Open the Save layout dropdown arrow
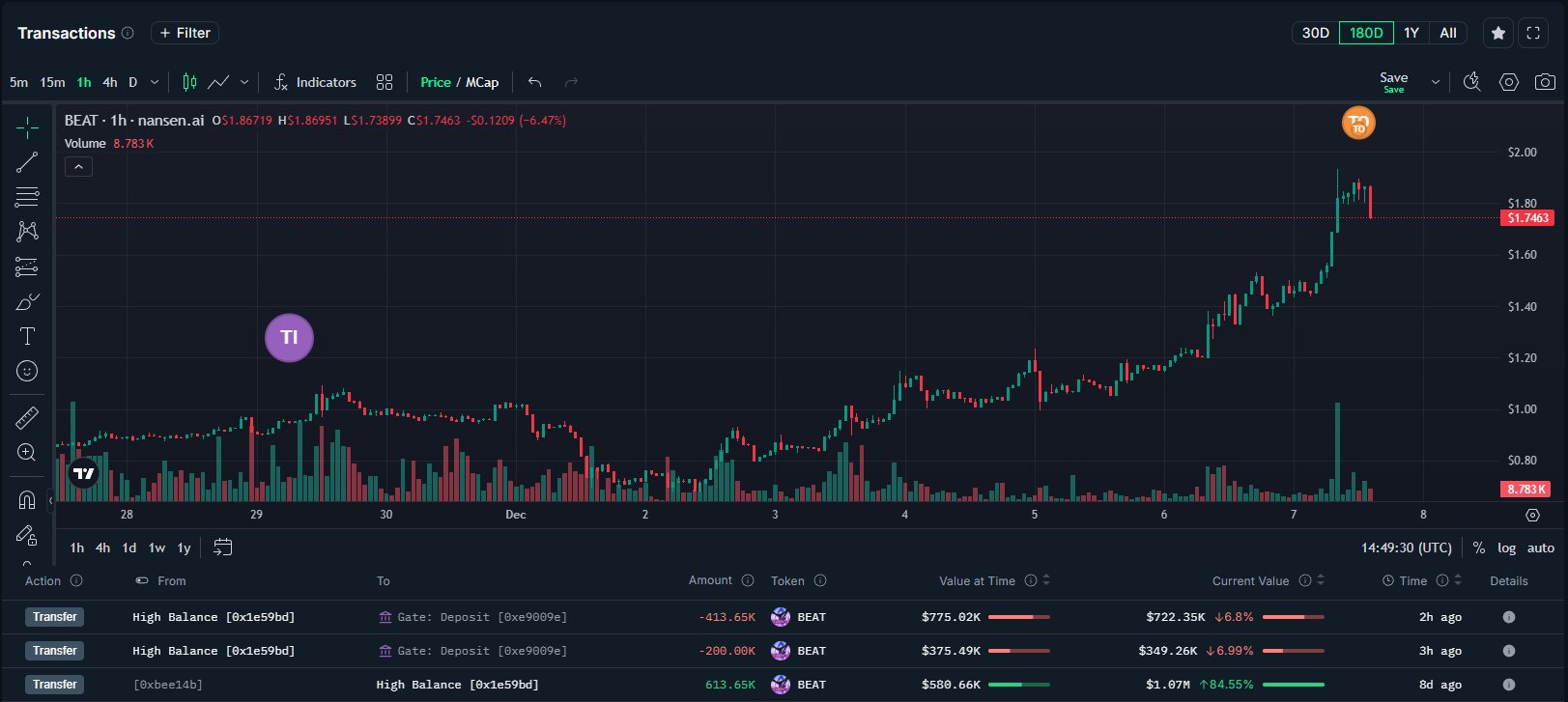The width and height of the screenshot is (1568, 702). 1436,82
